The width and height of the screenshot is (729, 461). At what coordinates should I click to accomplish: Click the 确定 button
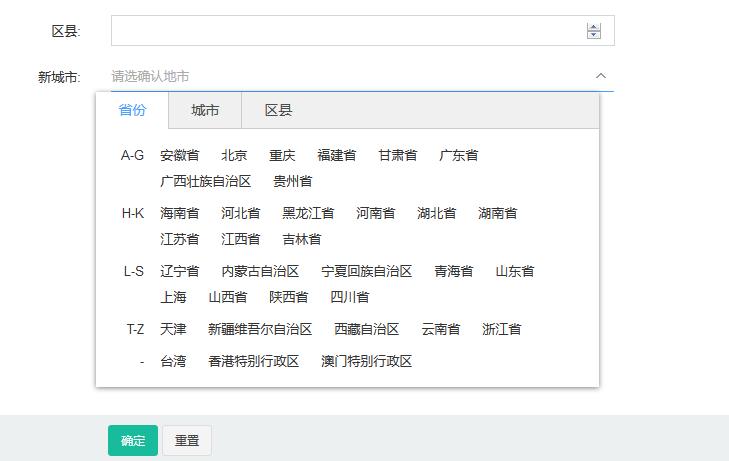[x=133, y=440]
